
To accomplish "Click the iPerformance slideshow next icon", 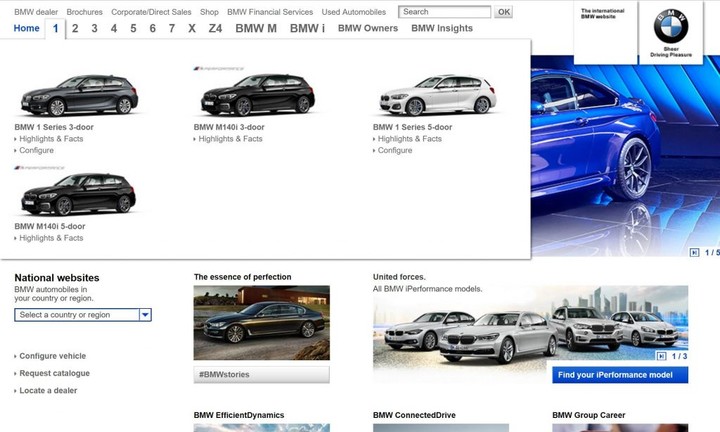I will (661, 356).
